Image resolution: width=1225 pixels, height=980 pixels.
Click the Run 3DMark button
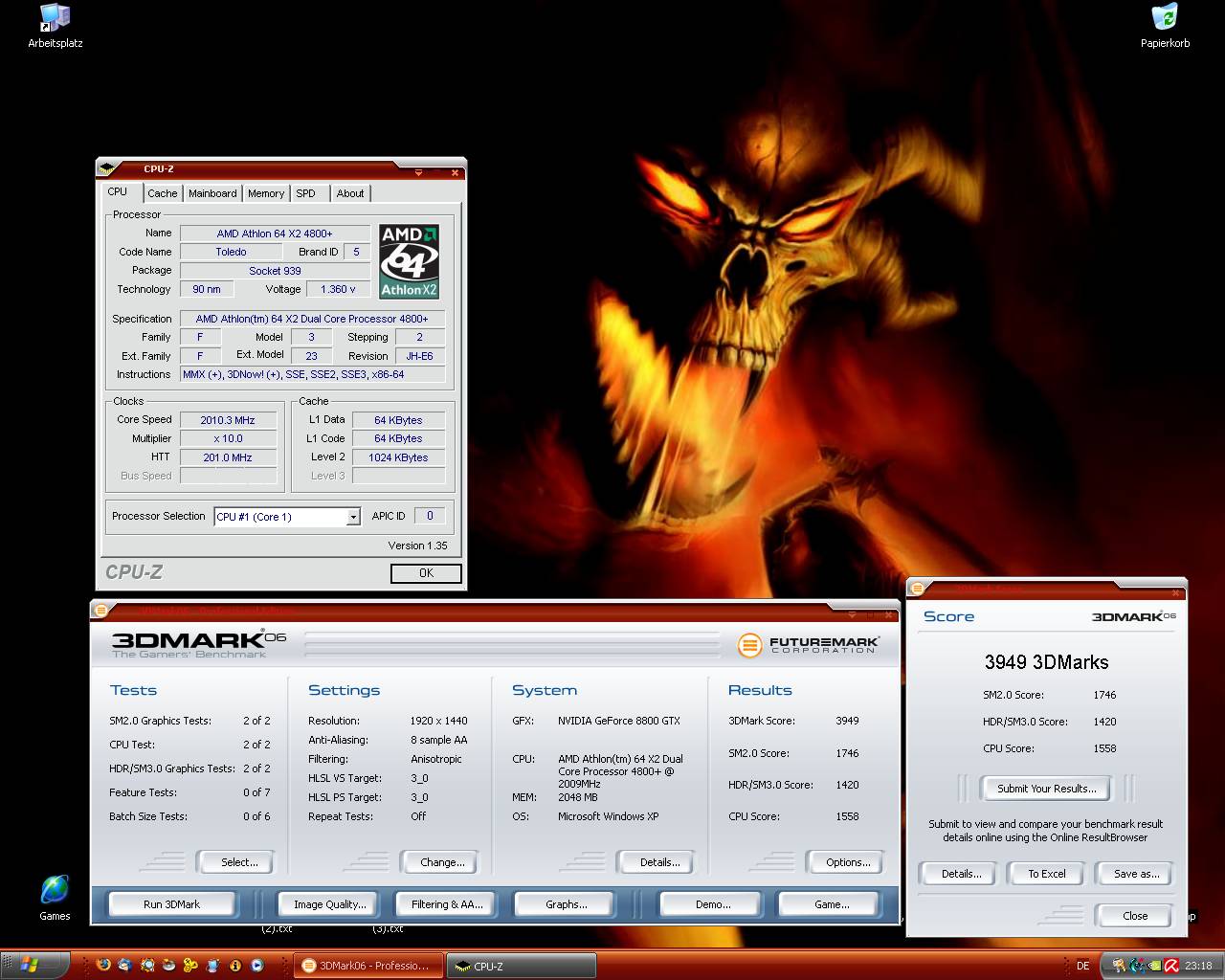[x=171, y=904]
